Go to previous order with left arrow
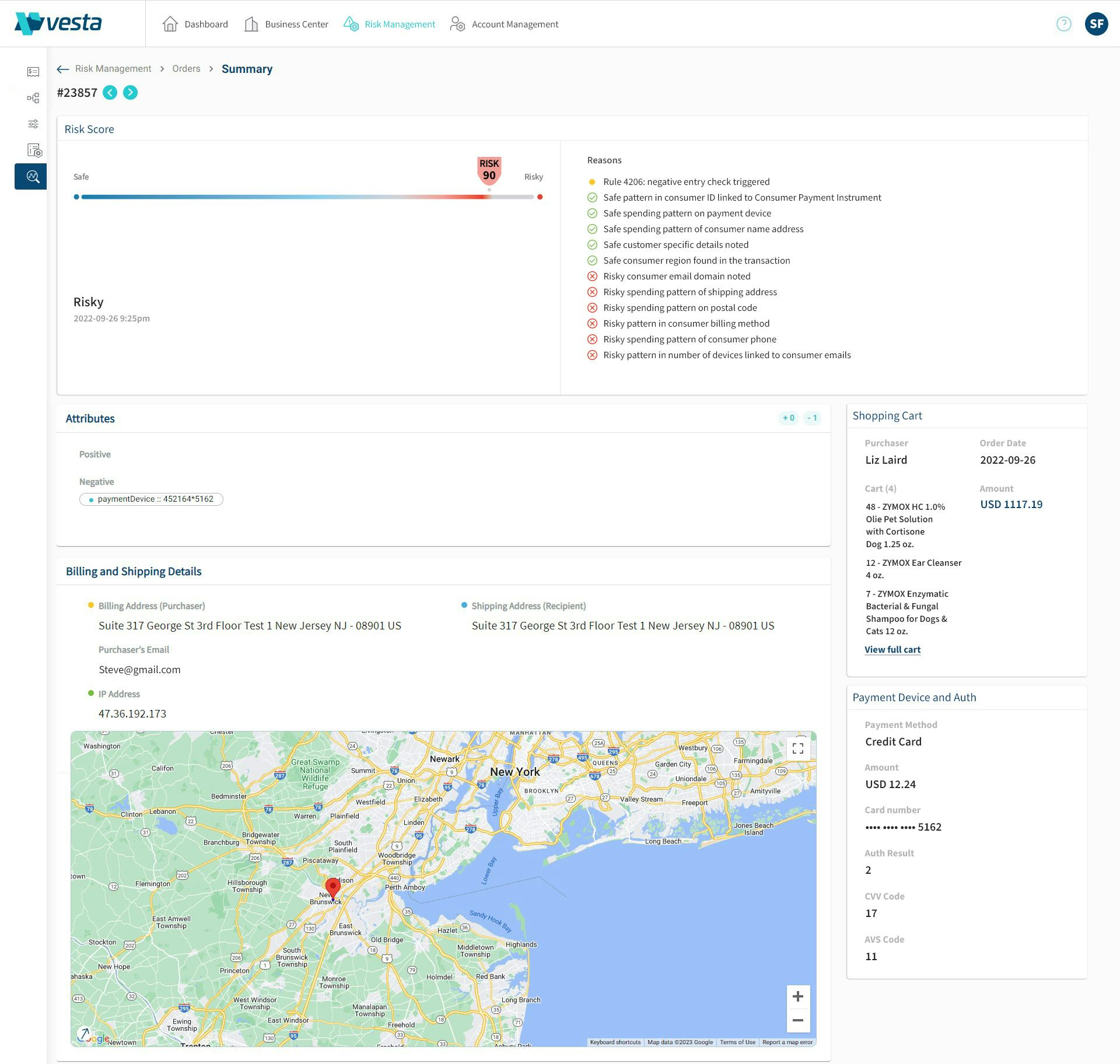Screen dimensions: 1120x1064 [110, 93]
